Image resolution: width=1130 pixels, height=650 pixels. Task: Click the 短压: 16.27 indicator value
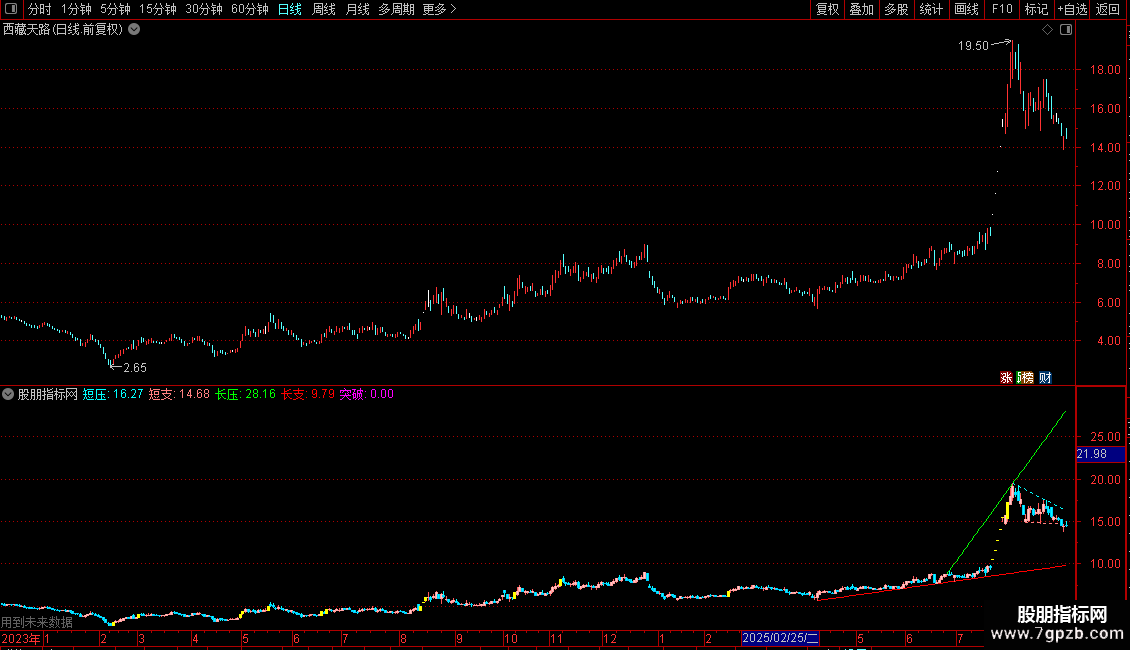[112, 394]
